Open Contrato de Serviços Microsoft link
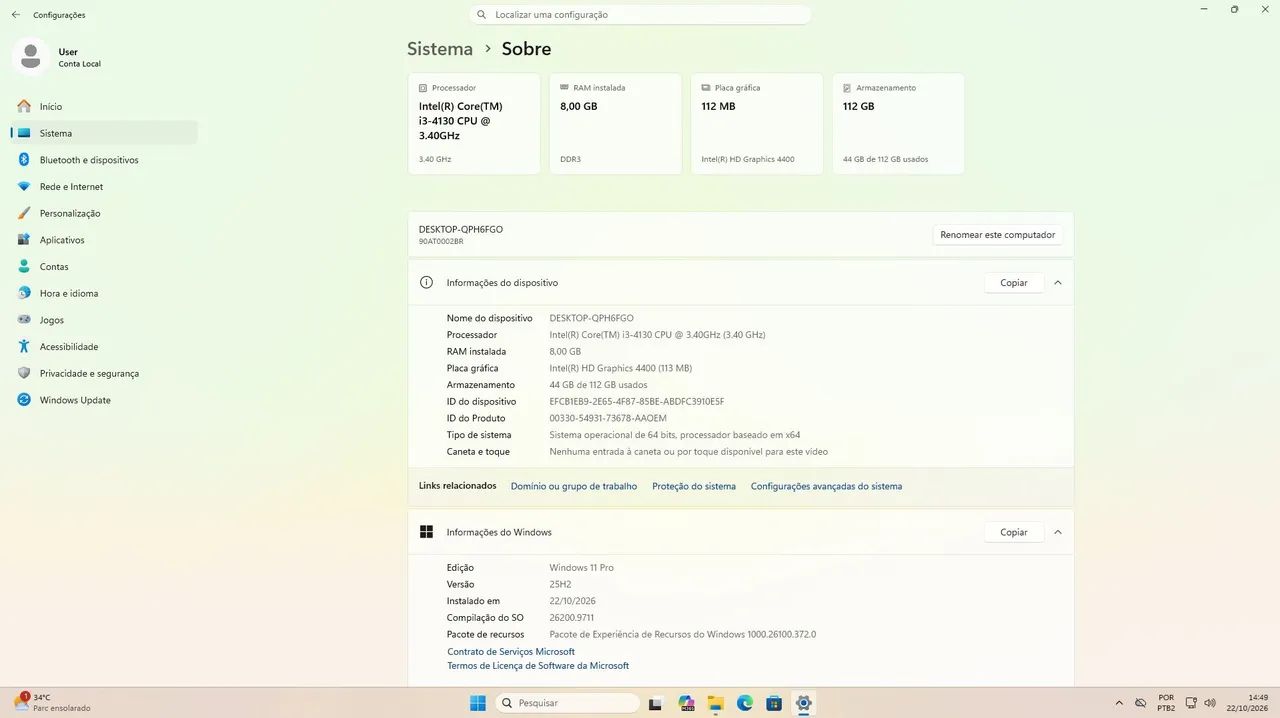This screenshot has width=1280, height=718. tap(511, 652)
